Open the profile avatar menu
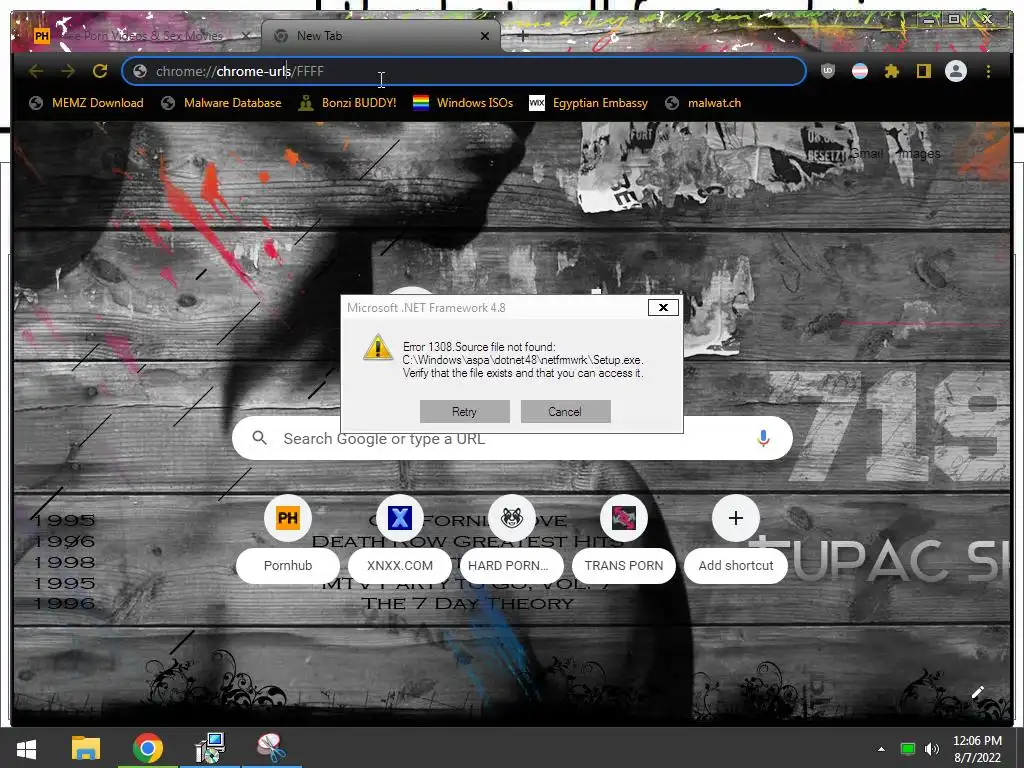 click(x=955, y=71)
